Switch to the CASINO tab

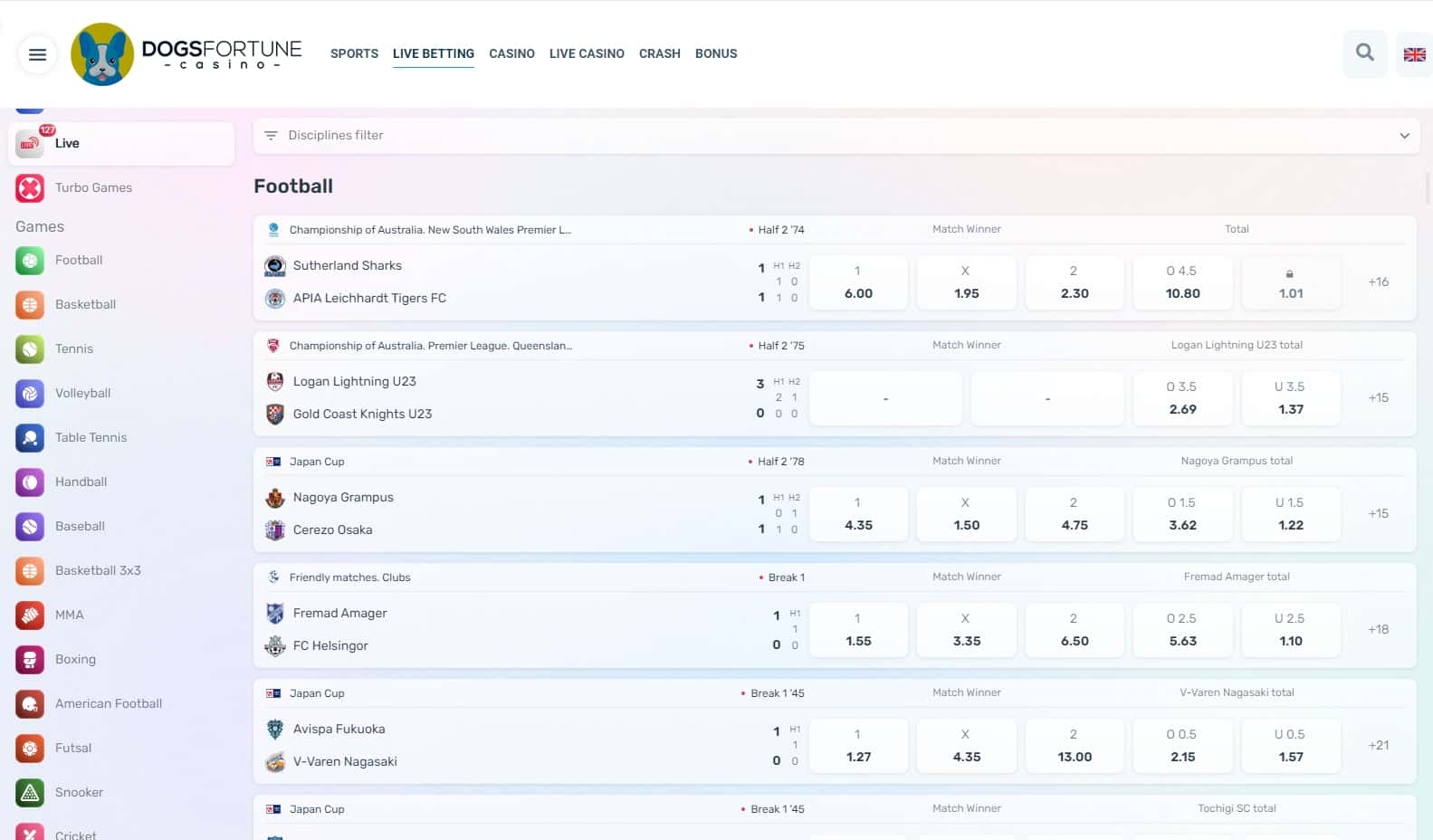[x=511, y=53]
